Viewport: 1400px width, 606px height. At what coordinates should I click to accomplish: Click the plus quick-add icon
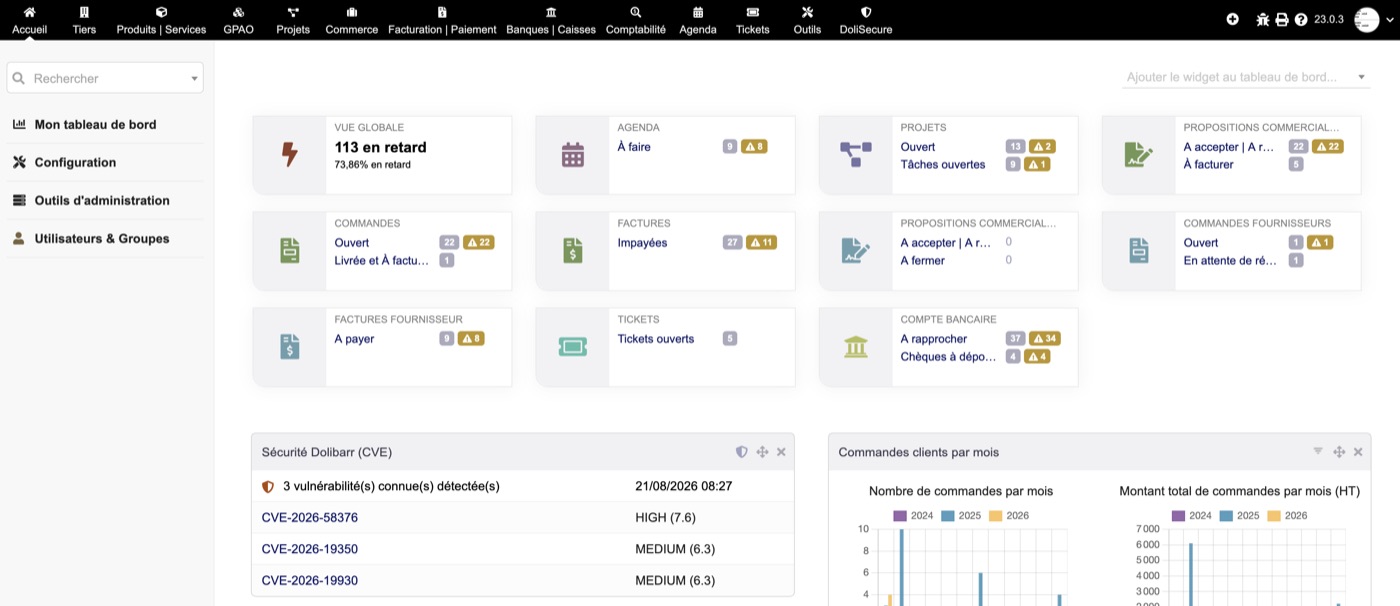coord(1232,19)
